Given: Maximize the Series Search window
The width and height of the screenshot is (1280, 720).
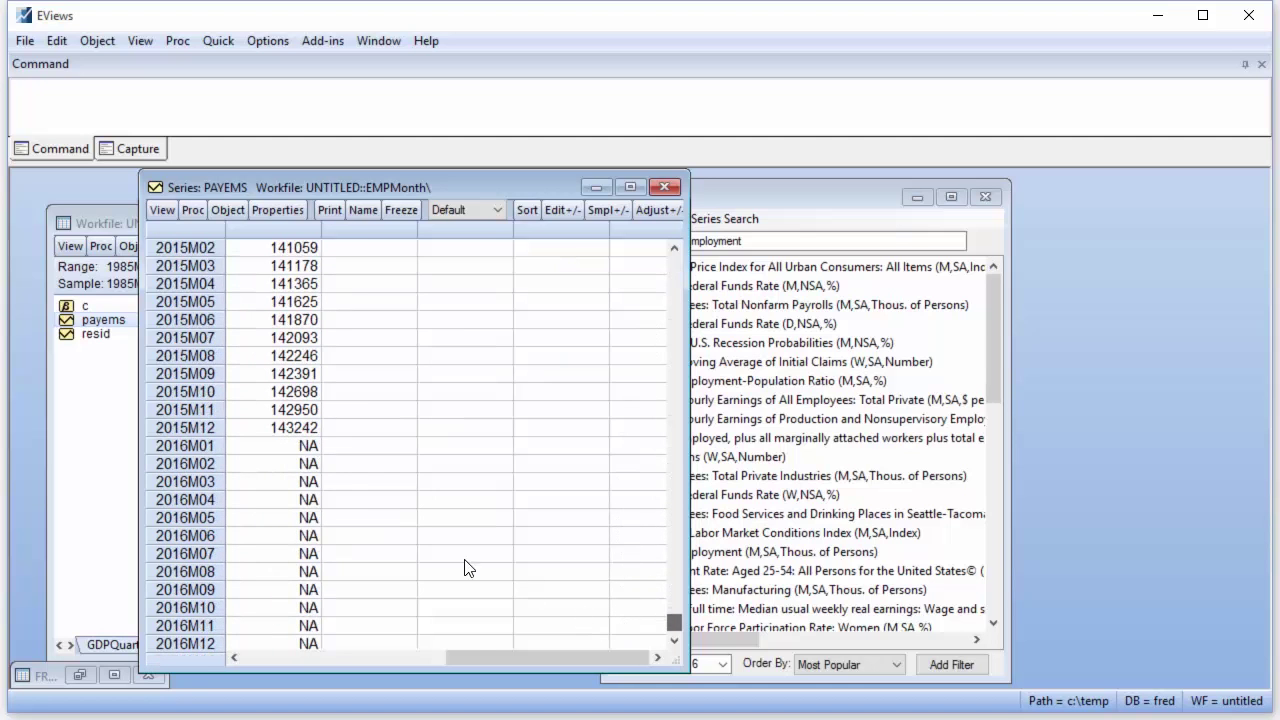Looking at the screenshot, I should tap(951, 197).
